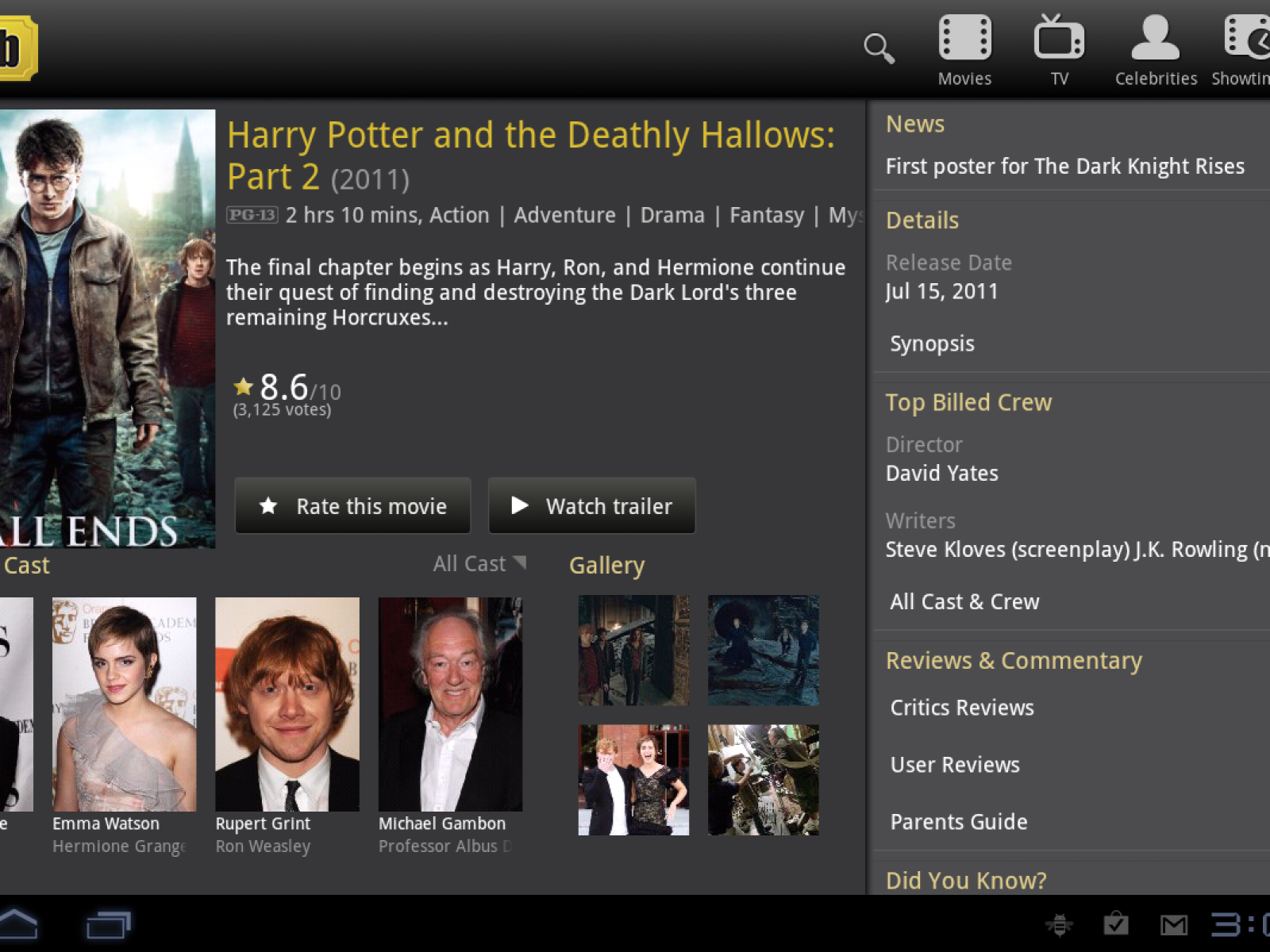Open All Cast & Crew list
Image resolution: width=1270 pixels, height=952 pixels.
(964, 601)
